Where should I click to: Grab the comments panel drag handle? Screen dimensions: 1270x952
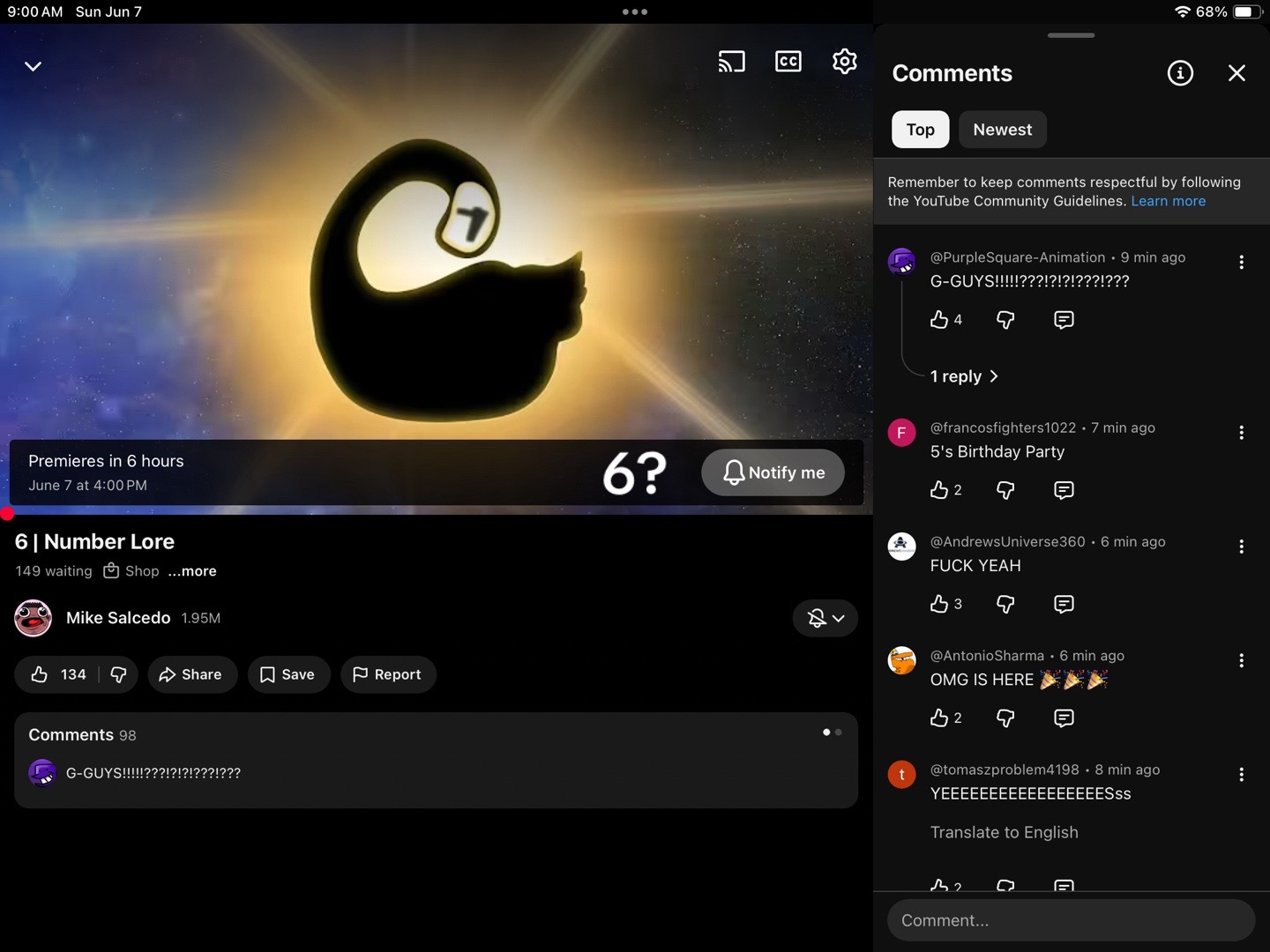point(1071,35)
